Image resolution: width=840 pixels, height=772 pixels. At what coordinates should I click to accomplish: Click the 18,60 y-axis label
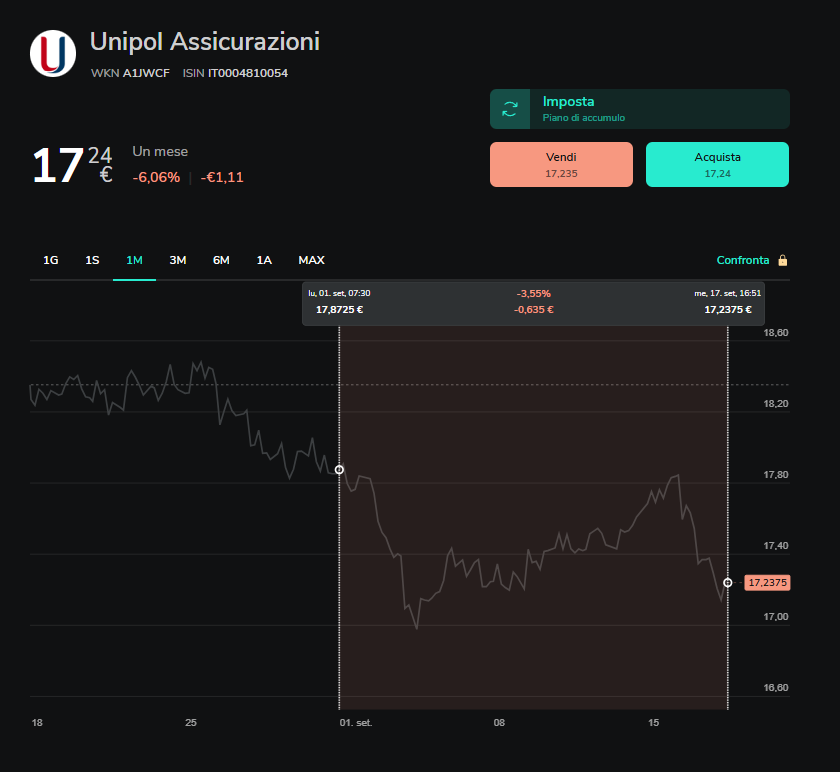click(x=776, y=333)
